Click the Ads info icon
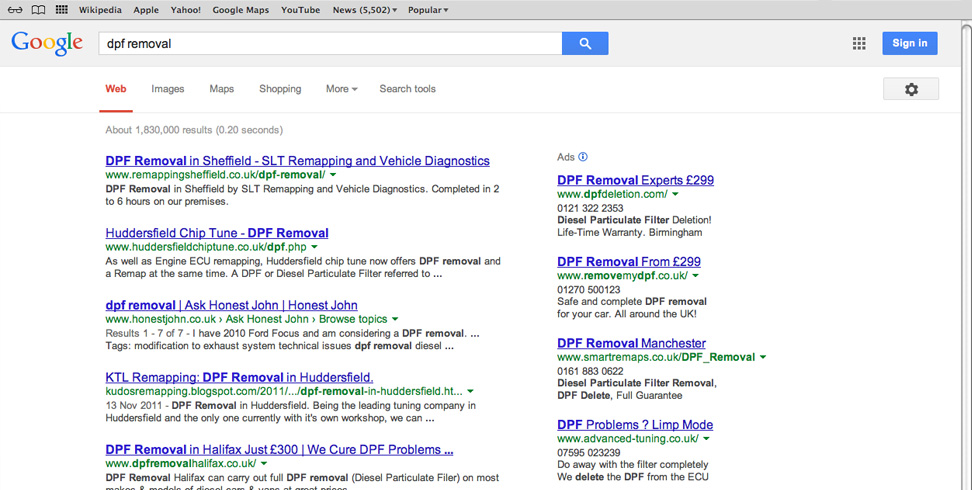The width and height of the screenshot is (972, 490). 583,157
